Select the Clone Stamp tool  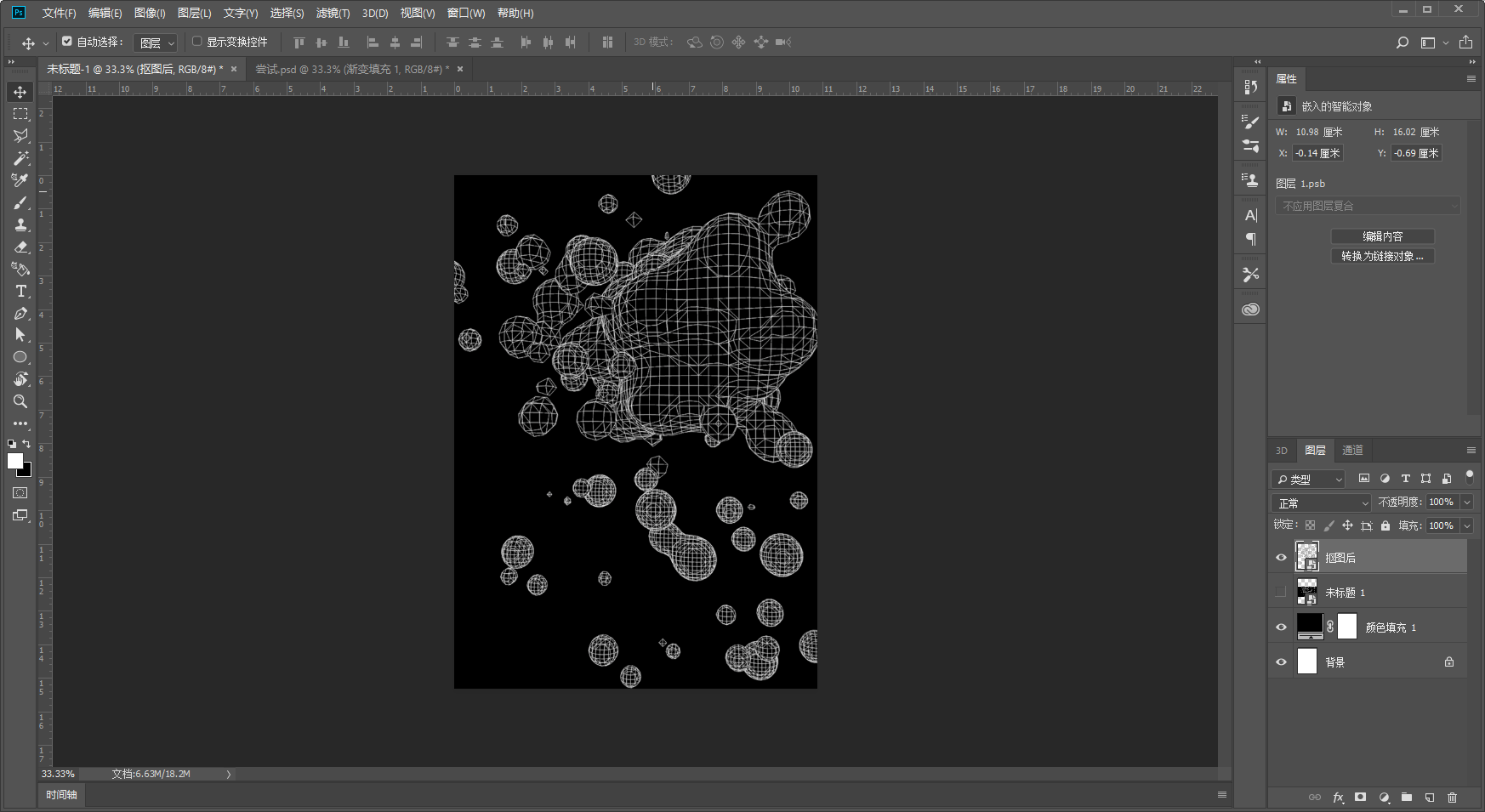(20, 224)
